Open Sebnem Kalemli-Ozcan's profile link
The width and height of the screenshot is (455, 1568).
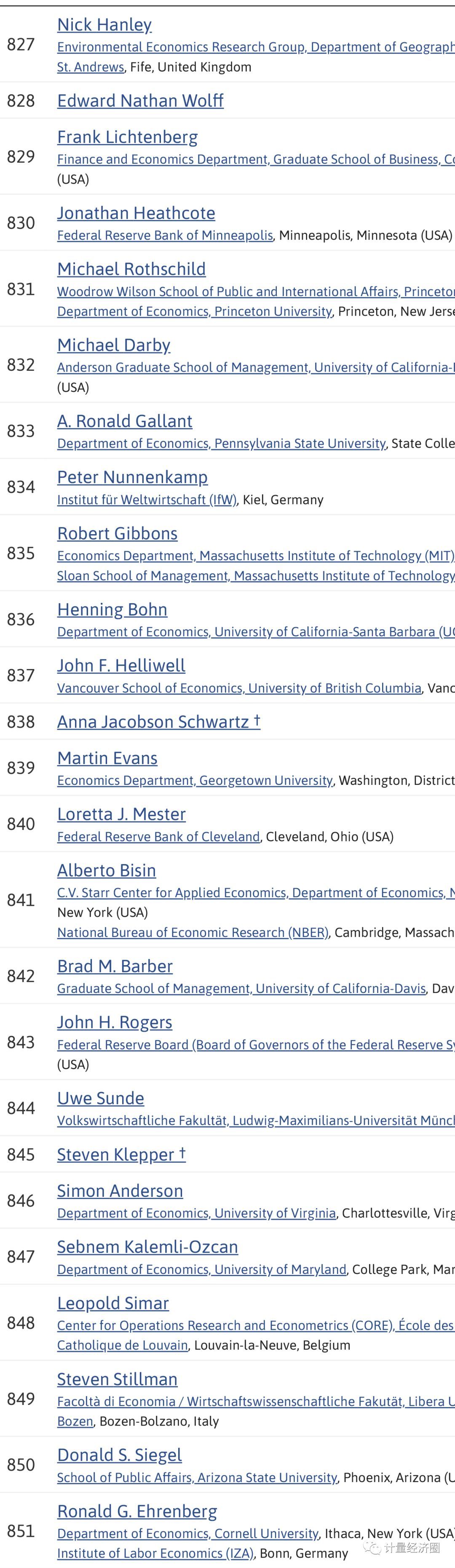147,1247
